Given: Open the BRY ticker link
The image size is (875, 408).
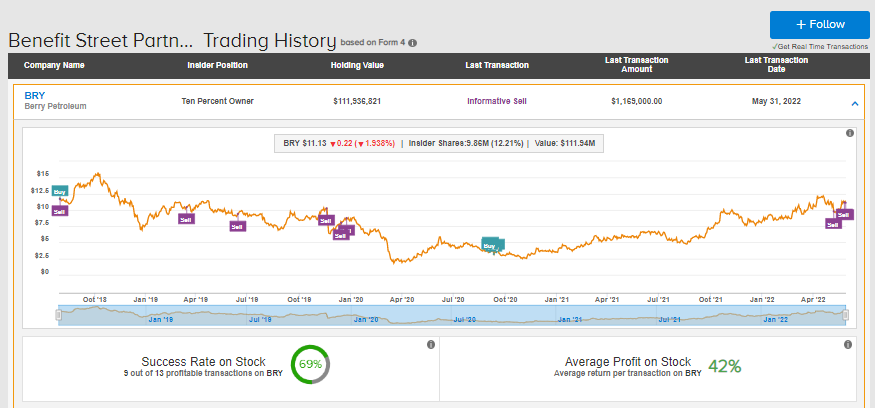Looking at the screenshot, I should [35, 95].
